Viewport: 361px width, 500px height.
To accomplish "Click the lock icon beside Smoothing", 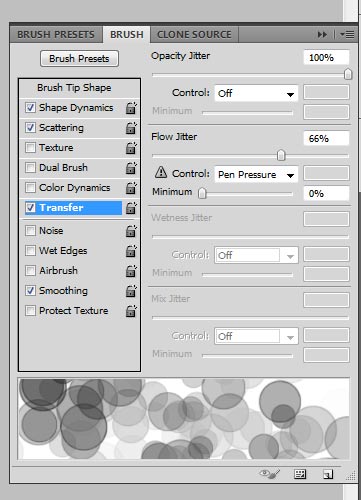I will [131, 291].
